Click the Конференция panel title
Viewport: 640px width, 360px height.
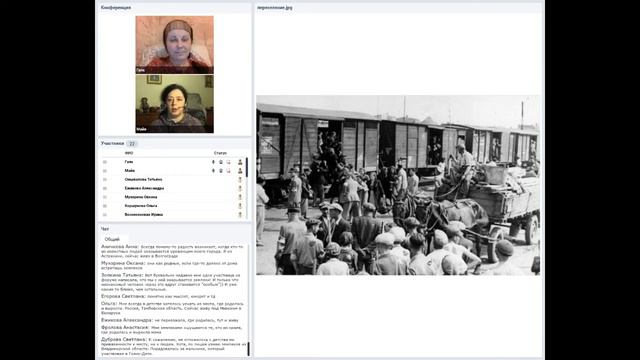point(116,7)
